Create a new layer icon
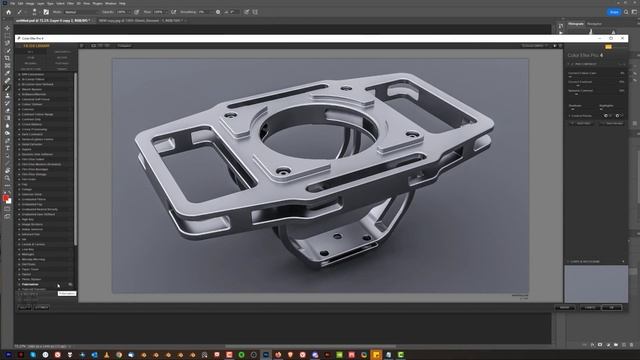 click(624, 345)
